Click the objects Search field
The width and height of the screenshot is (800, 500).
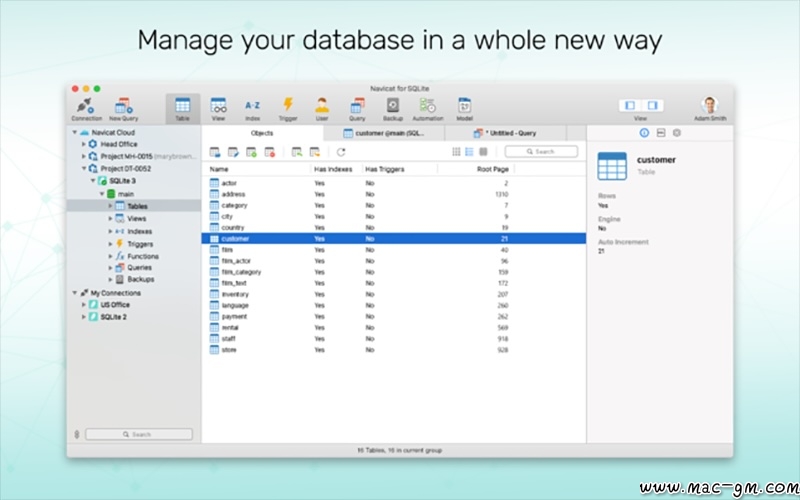541,152
